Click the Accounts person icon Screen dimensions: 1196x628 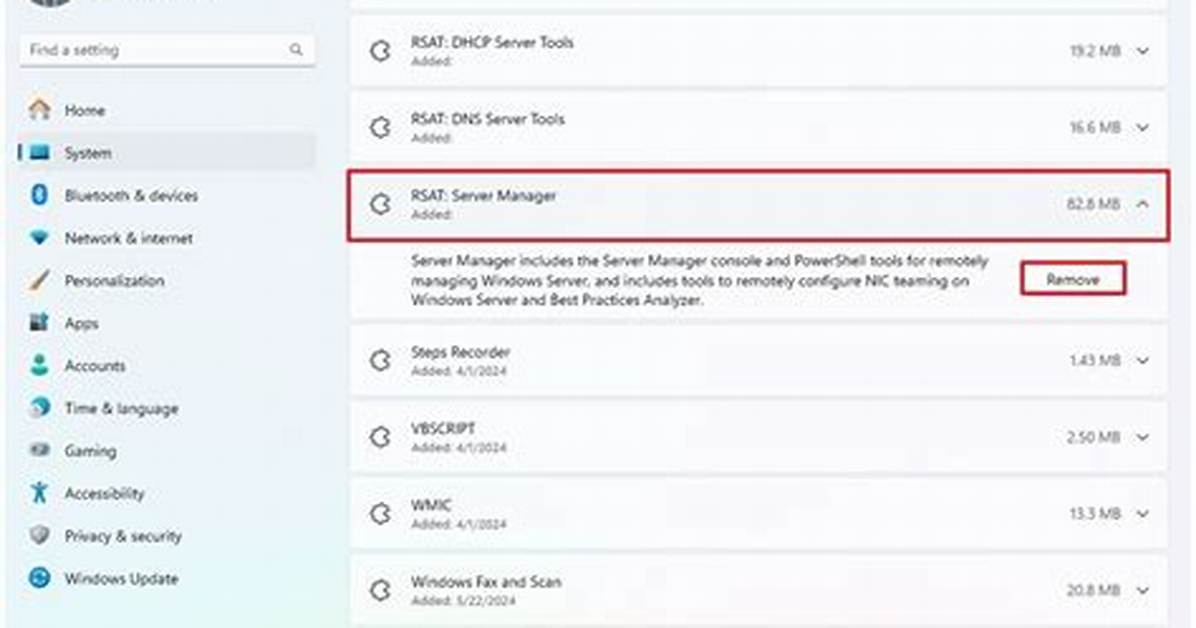coord(40,366)
